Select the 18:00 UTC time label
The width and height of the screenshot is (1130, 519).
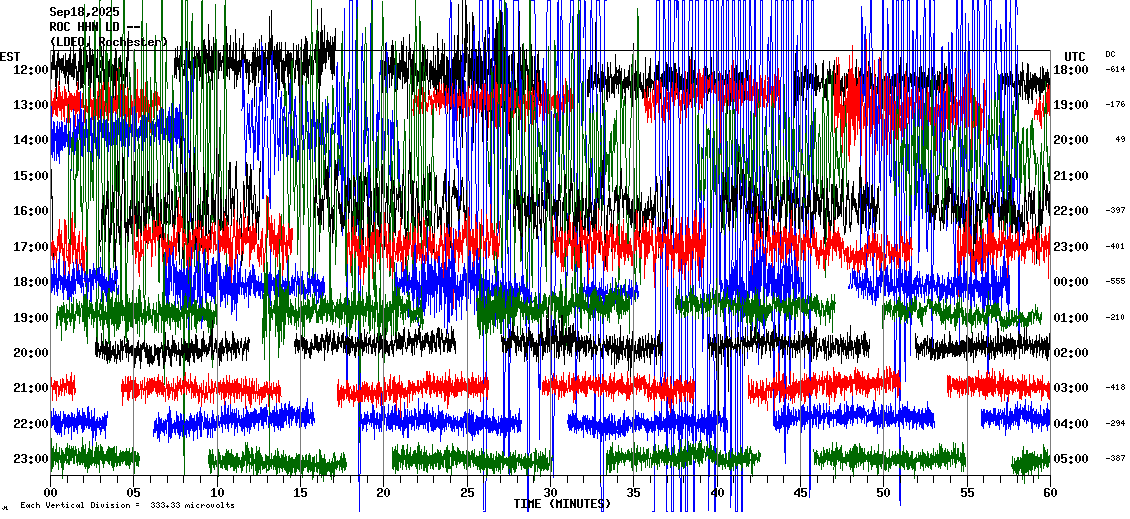tap(1071, 70)
